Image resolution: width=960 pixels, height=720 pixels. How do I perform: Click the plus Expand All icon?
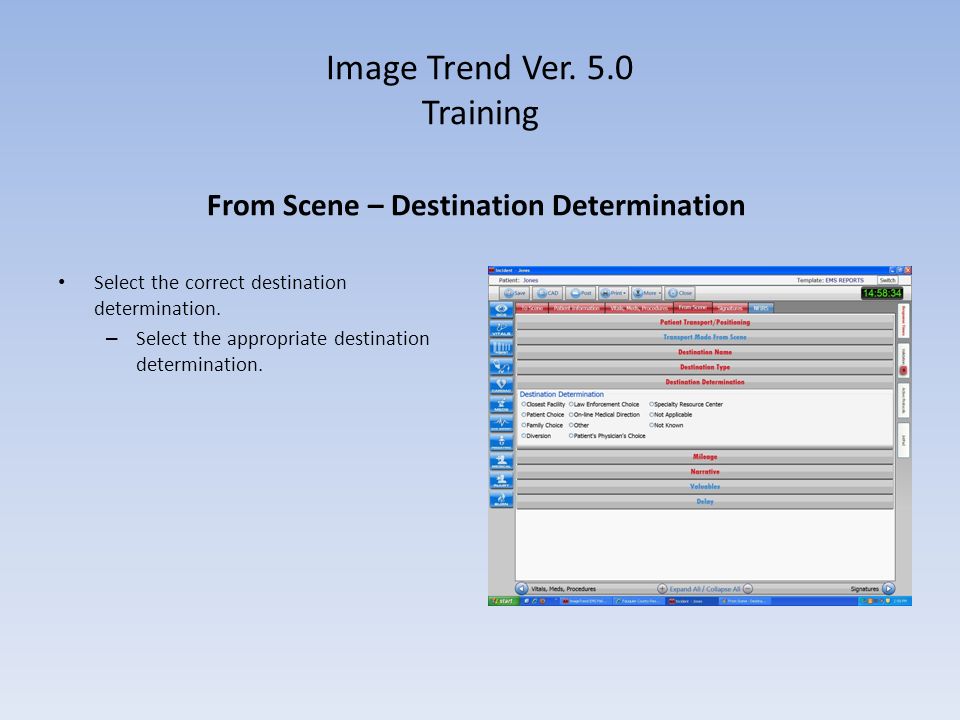tap(662, 589)
